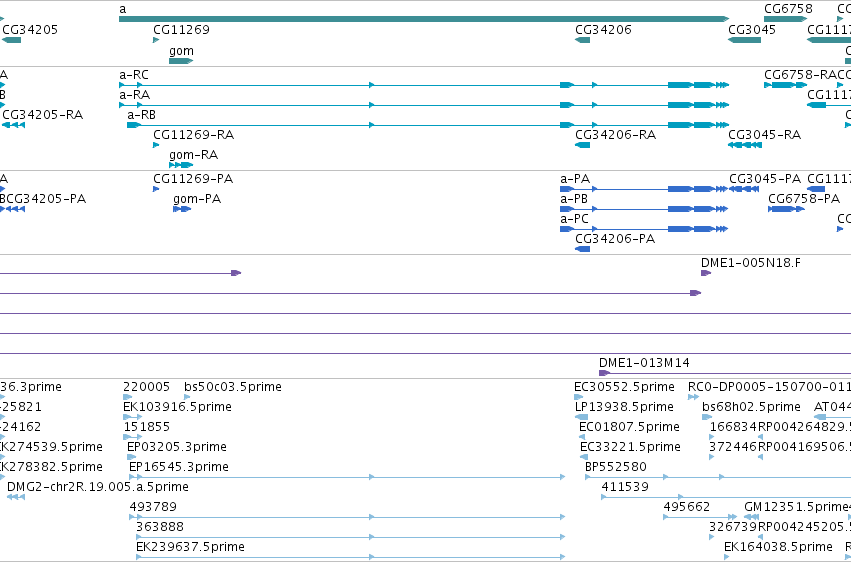
Task: Select EST EC33221.5prime
Action: 584,457
